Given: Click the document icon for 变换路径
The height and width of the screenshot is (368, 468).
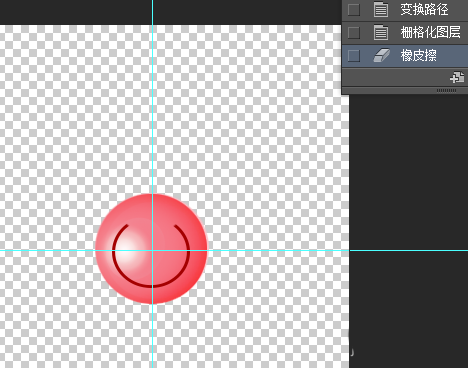Looking at the screenshot, I should [x=381, y=9].
